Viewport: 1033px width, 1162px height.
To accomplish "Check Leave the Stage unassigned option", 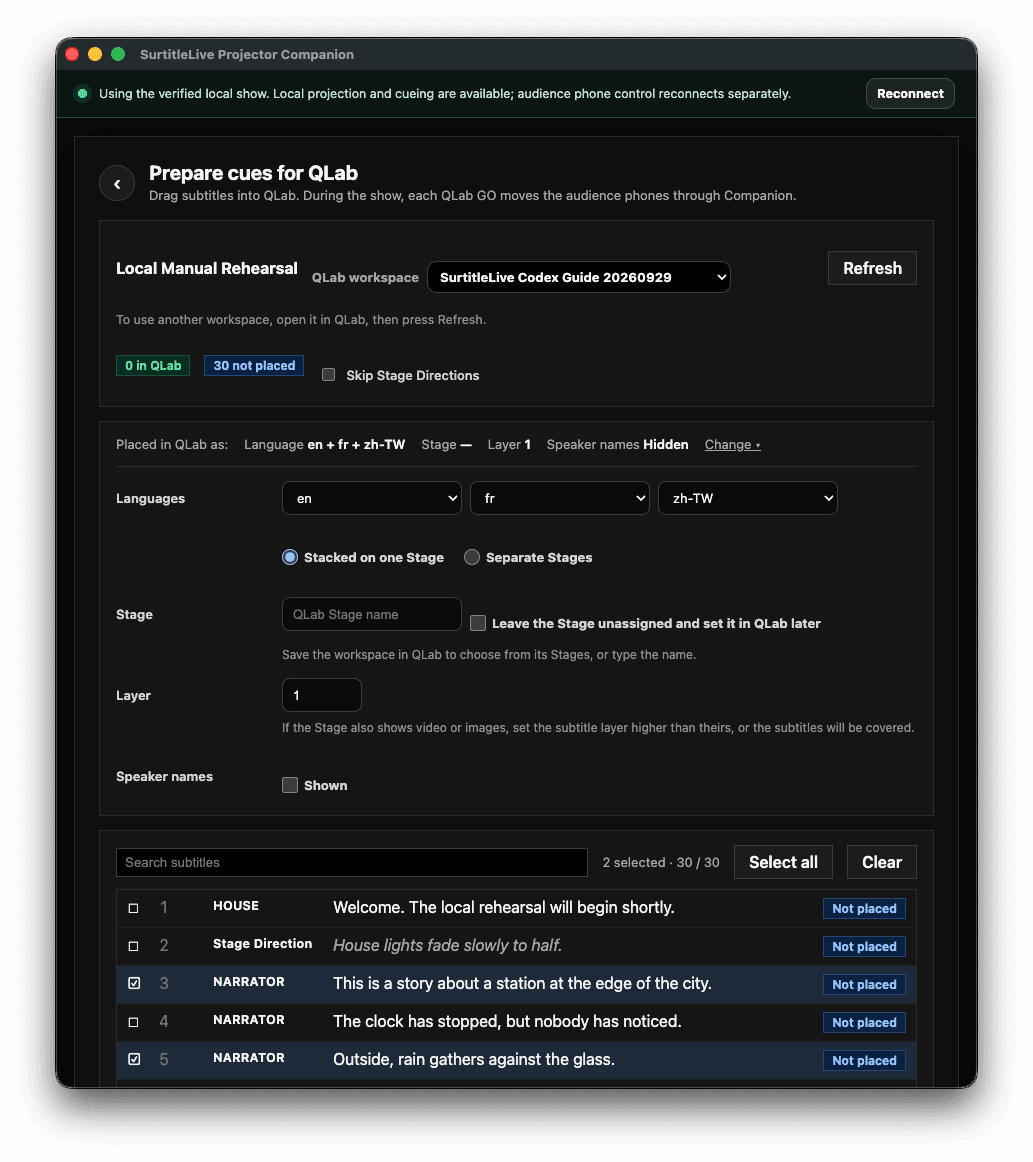I will tap(478, 623).
